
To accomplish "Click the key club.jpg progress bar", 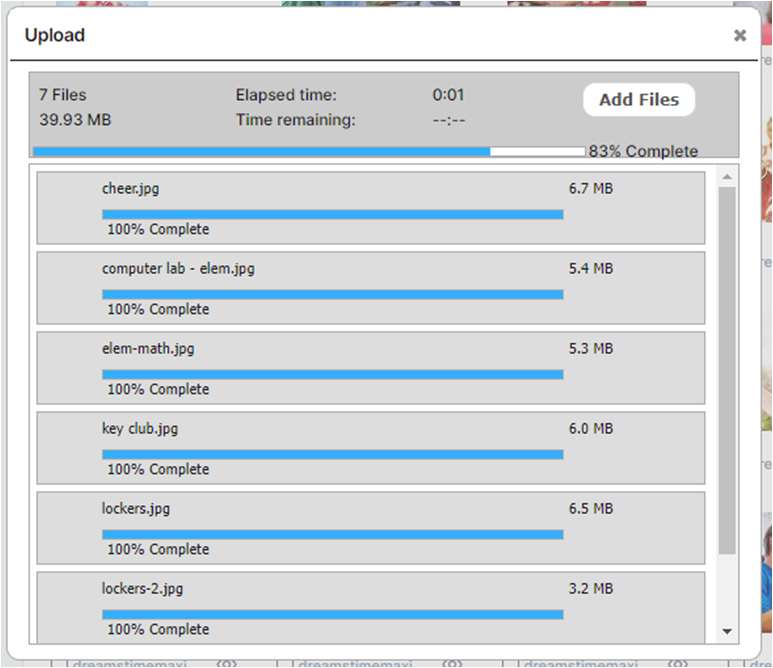I will (333, 455).
